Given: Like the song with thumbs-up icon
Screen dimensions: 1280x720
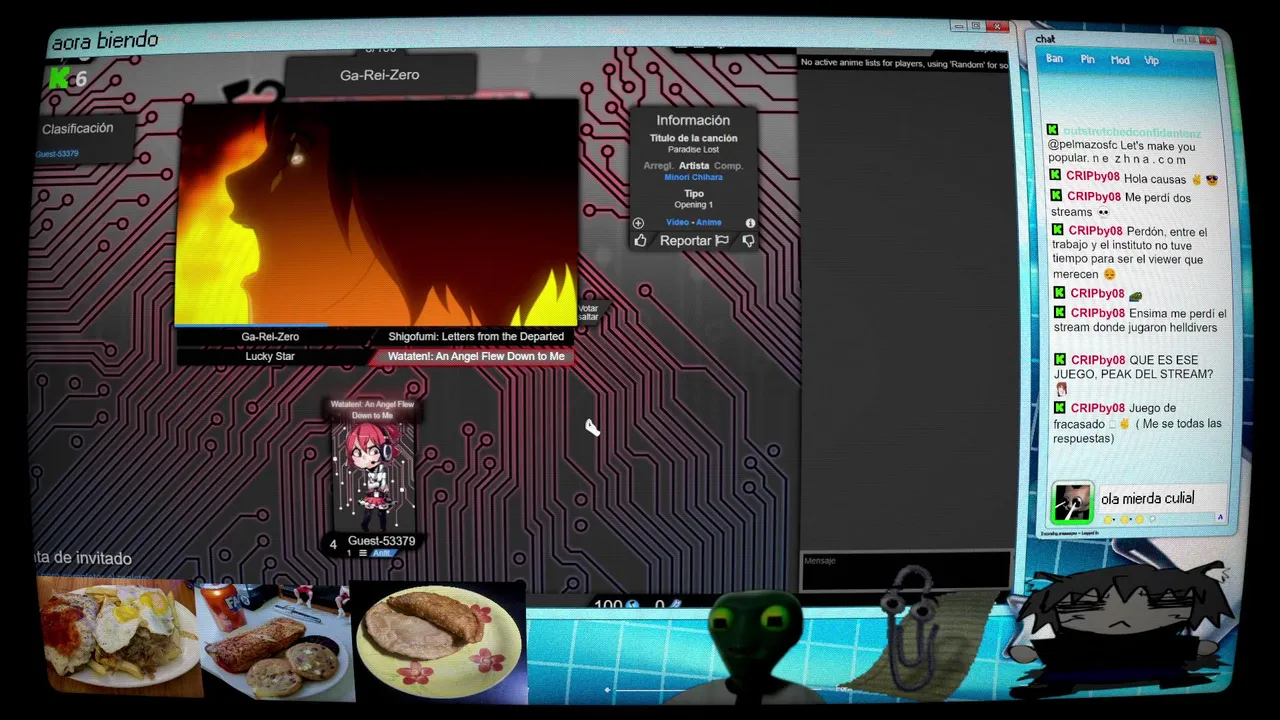Looking at the screenshot, I should pyautogui.click(x=640, y=241).
